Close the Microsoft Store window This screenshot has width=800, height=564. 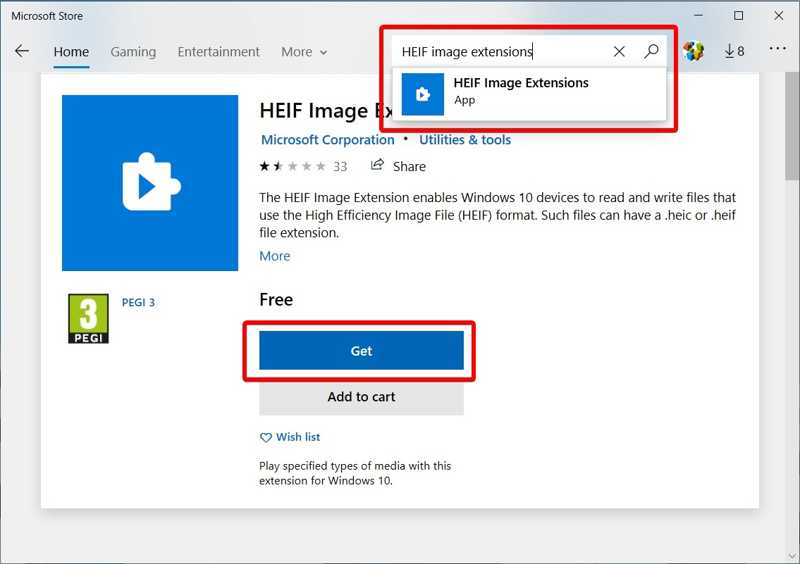(x=779, y=16)
